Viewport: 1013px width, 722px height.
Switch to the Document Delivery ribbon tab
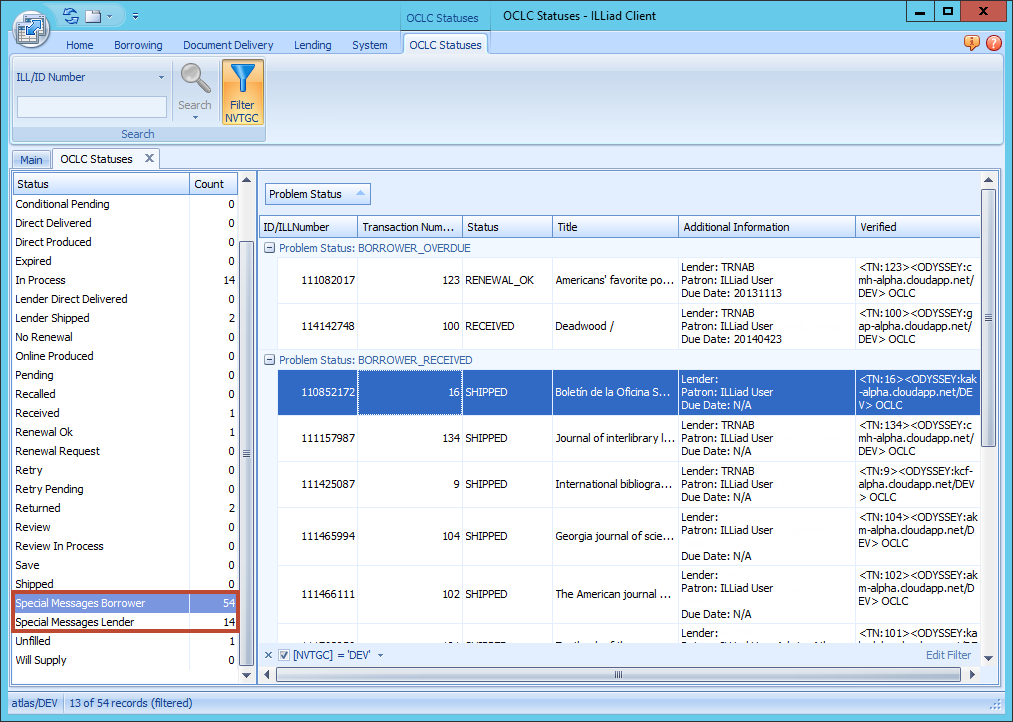pyautogui.click(x=228, y=45)
